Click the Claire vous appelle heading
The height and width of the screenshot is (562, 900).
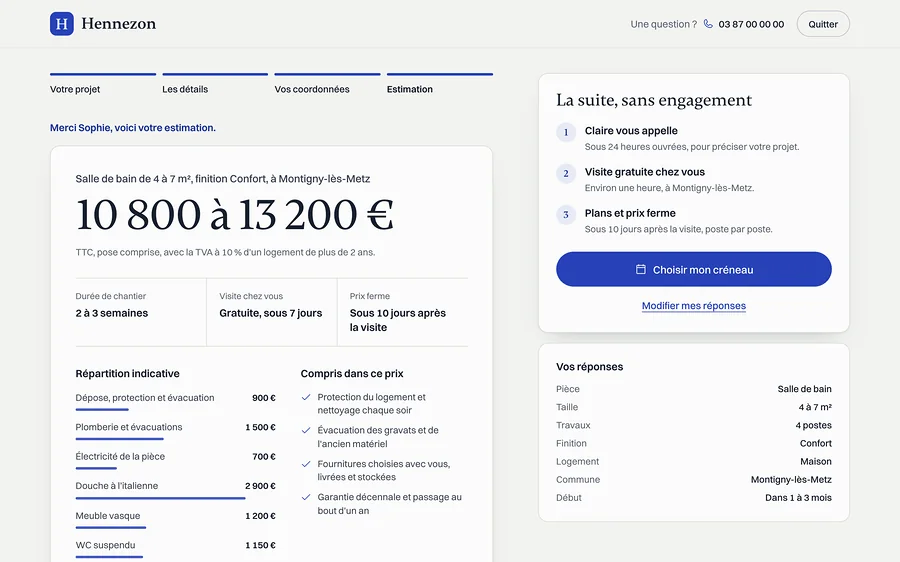point(631,131)
